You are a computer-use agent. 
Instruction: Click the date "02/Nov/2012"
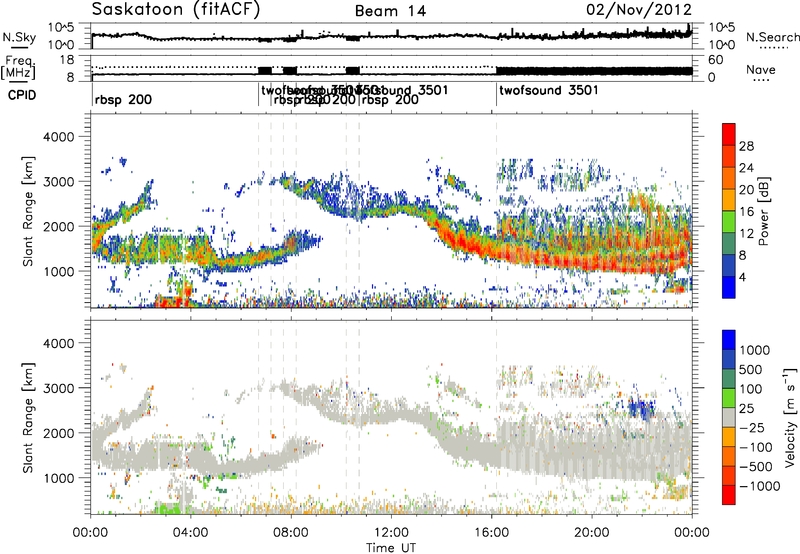(x=639, y=10)
